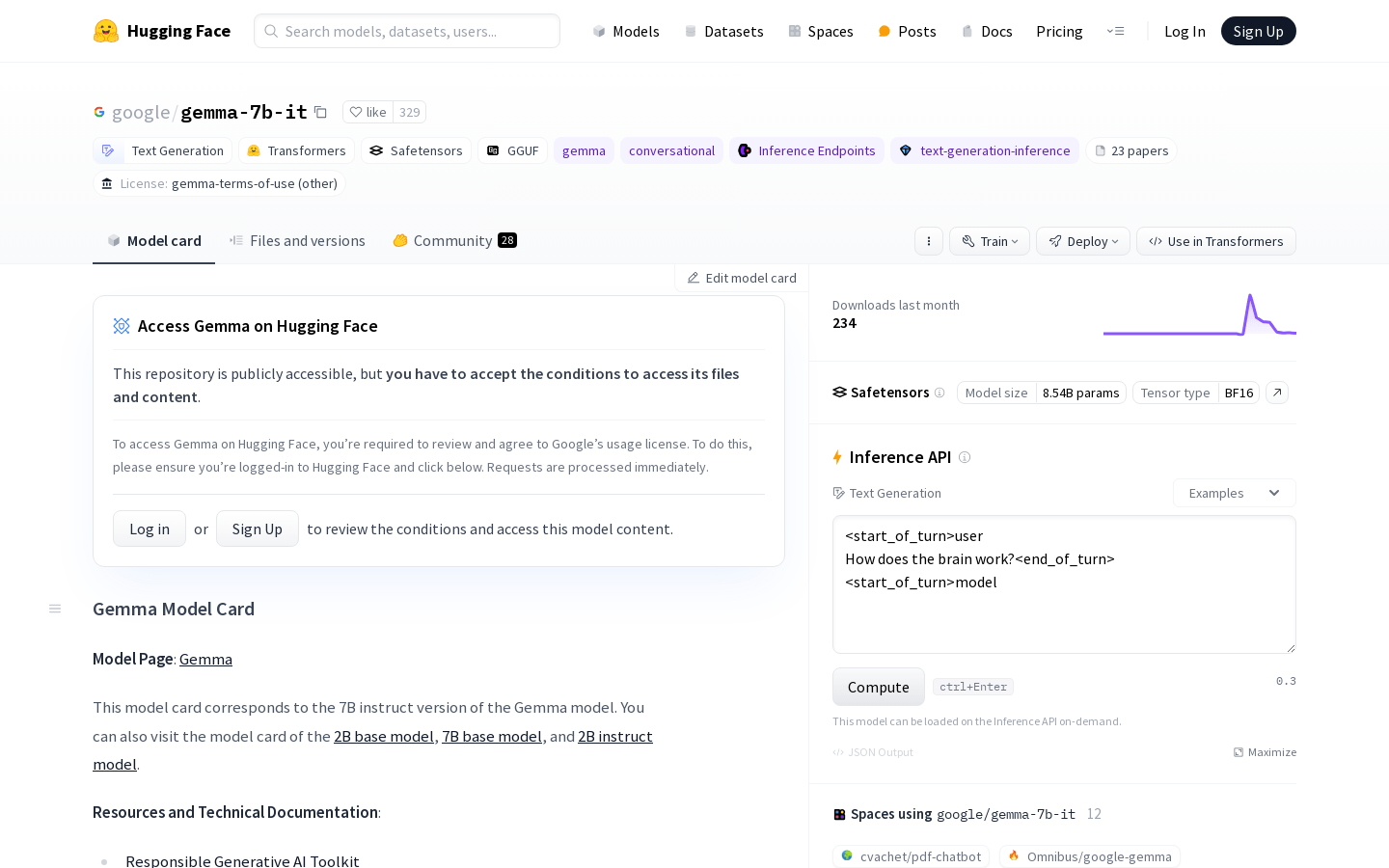Click the Compute button

tap(878, 687)
